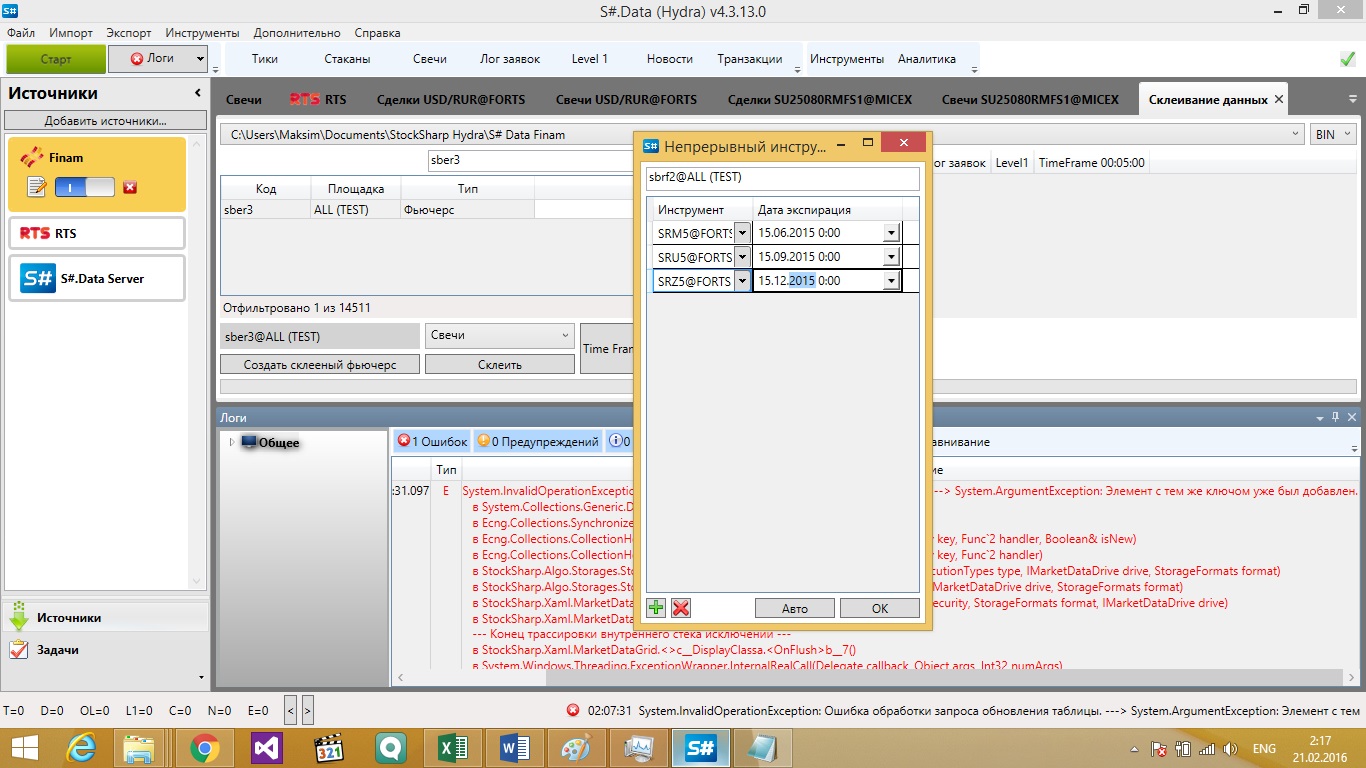1366x768 pixels.
Task: Open the Логи panel options dropdown arrow
Action: pos(1319,417)
